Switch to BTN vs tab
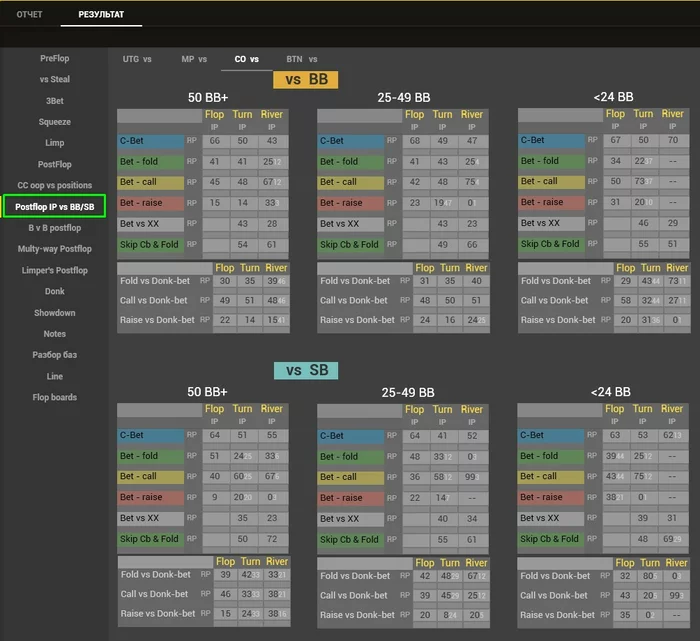 [x=302, y=59]
